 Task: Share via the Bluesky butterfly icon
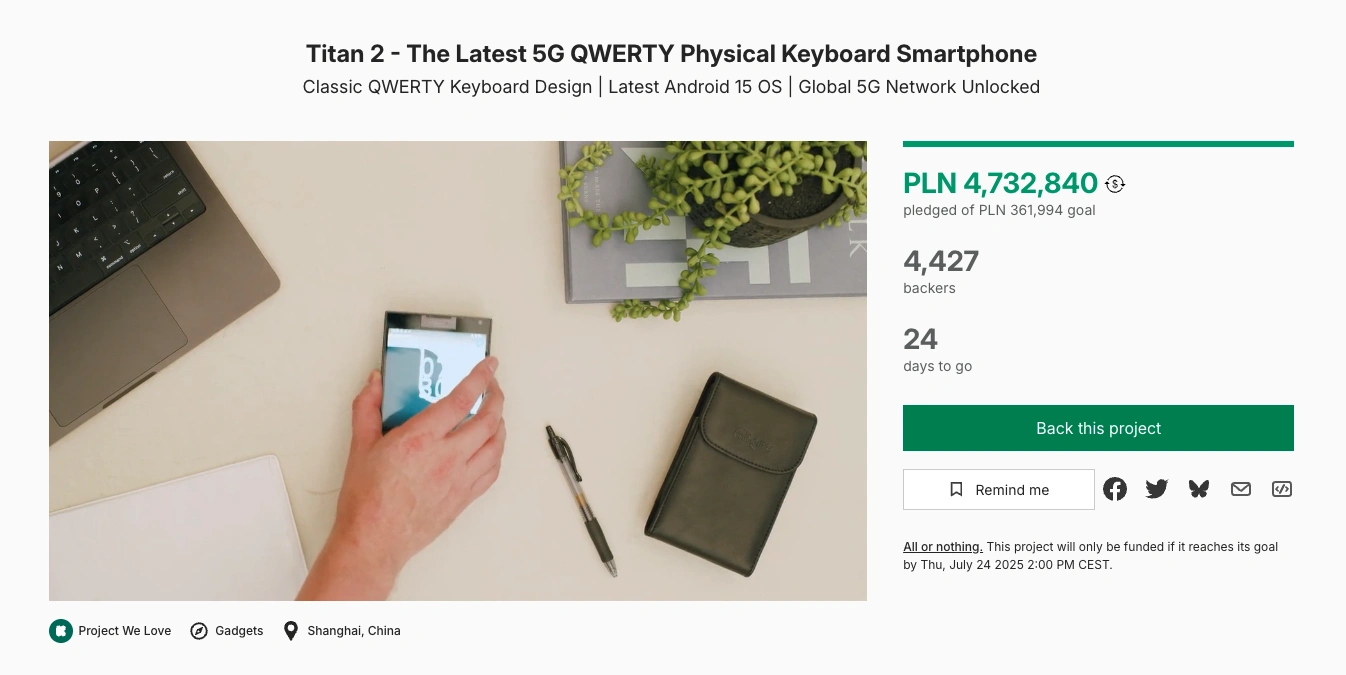[1199, 489]
